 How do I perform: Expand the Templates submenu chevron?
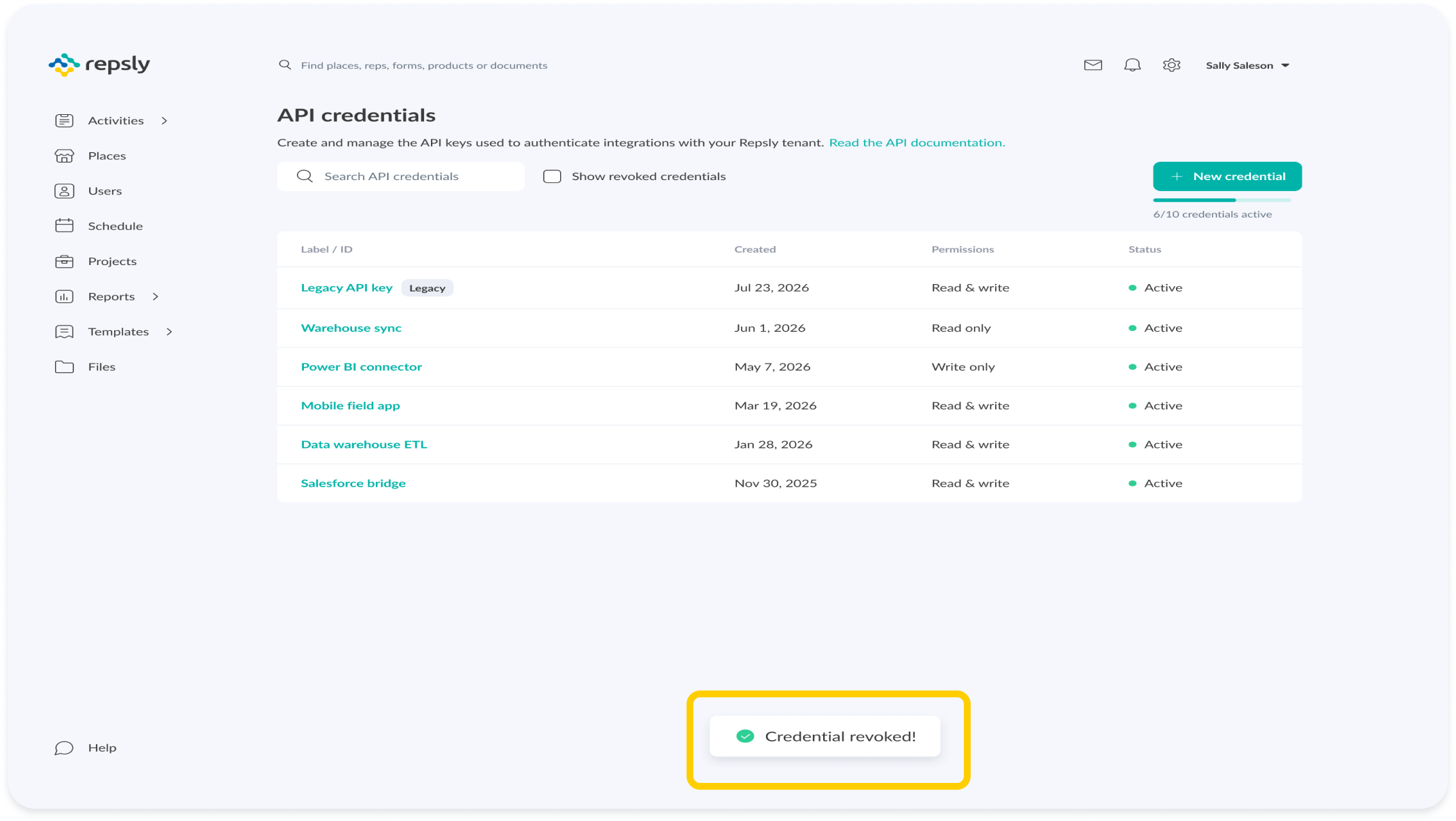[x=169, y=332]
